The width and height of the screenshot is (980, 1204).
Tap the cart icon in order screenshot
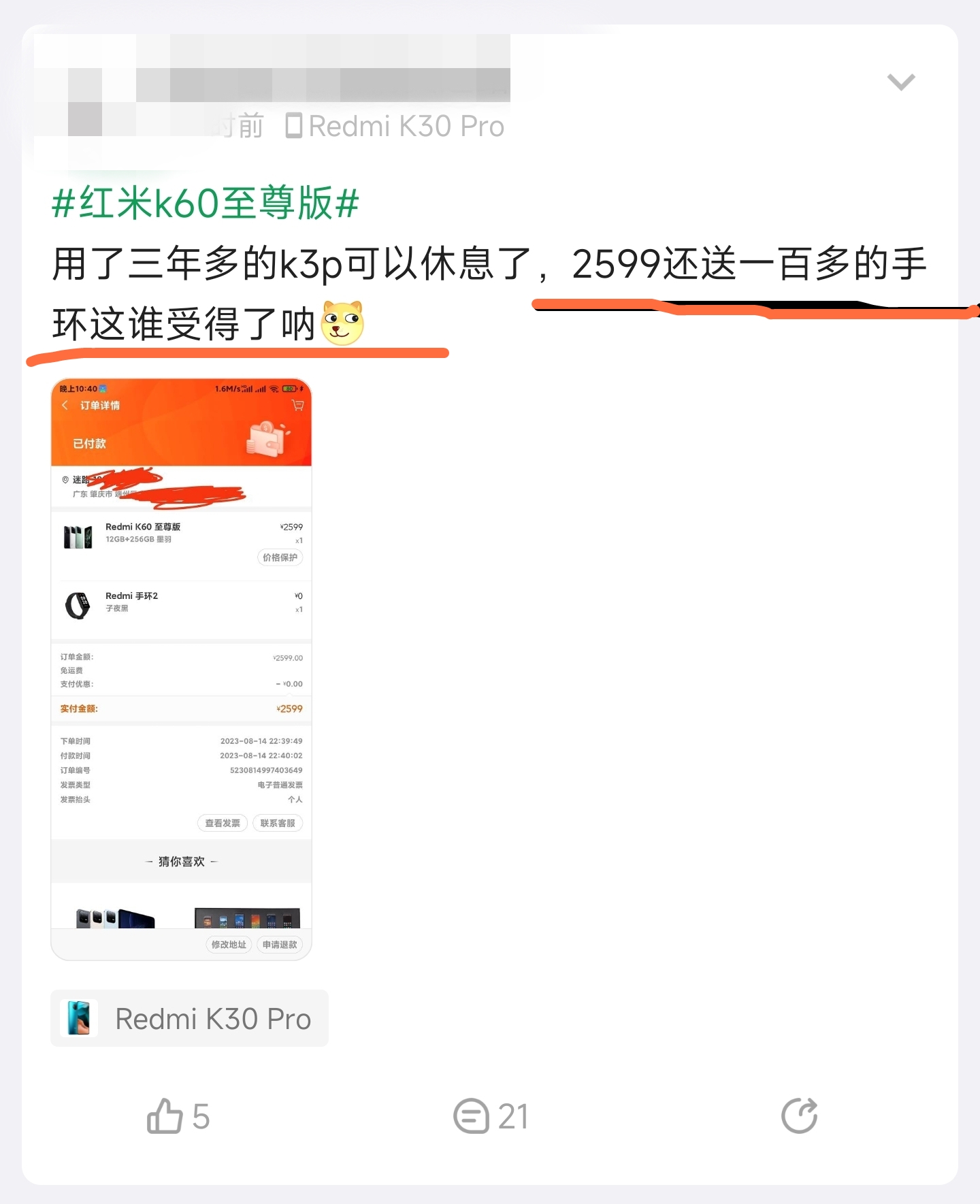pos(297,405)
